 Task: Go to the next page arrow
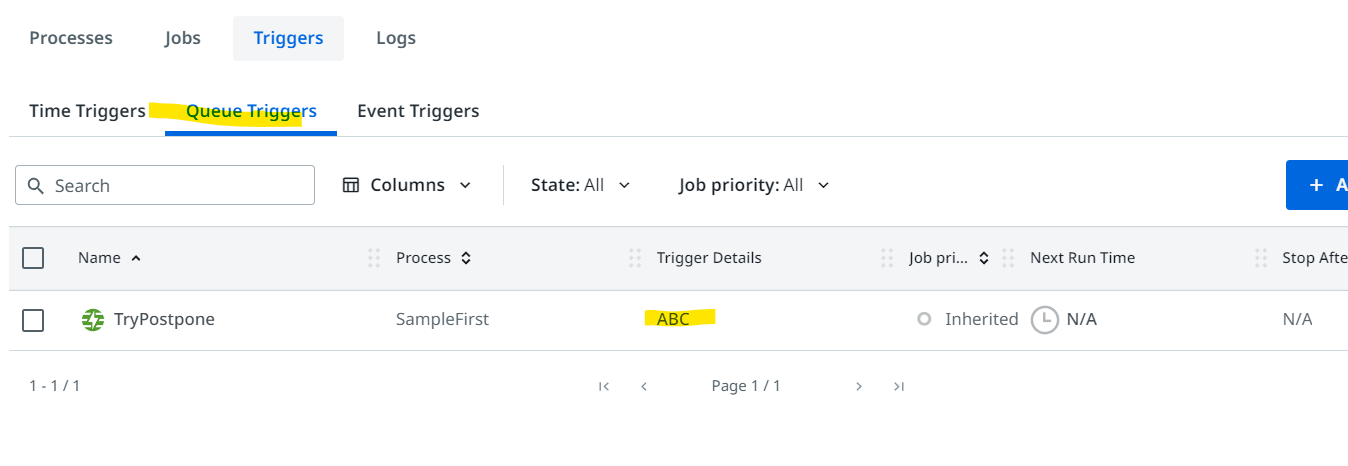click(x=858, y=386)
